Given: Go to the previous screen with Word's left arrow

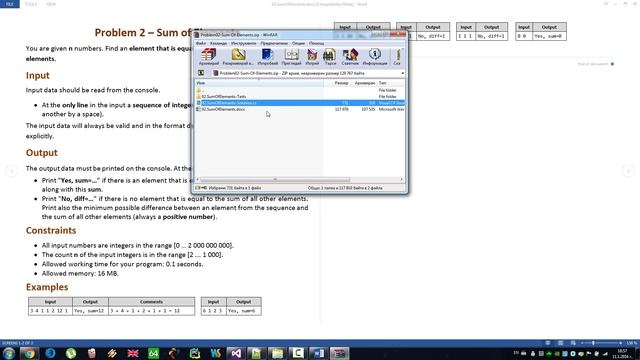Looking at the screenshot, I should 11,171.
